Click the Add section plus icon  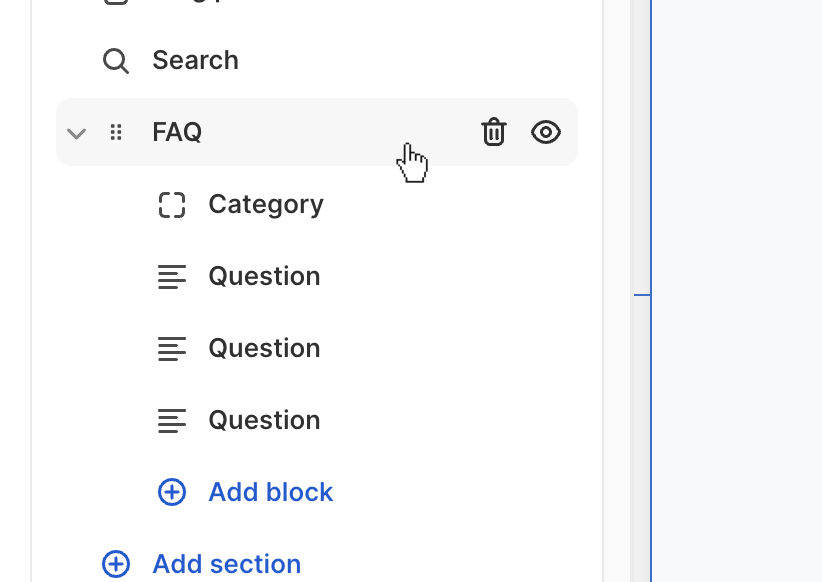point(116,564)
